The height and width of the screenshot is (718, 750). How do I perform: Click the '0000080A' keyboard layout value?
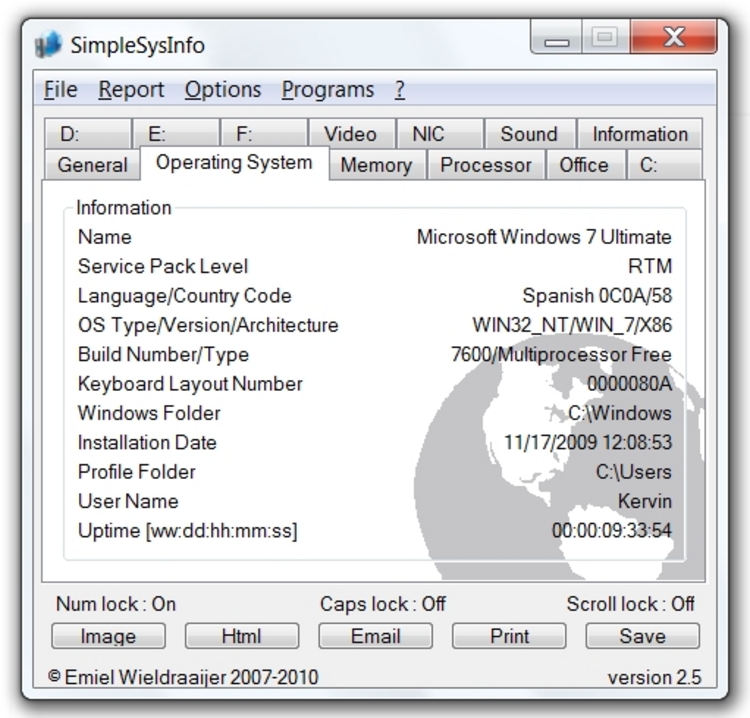629,384
